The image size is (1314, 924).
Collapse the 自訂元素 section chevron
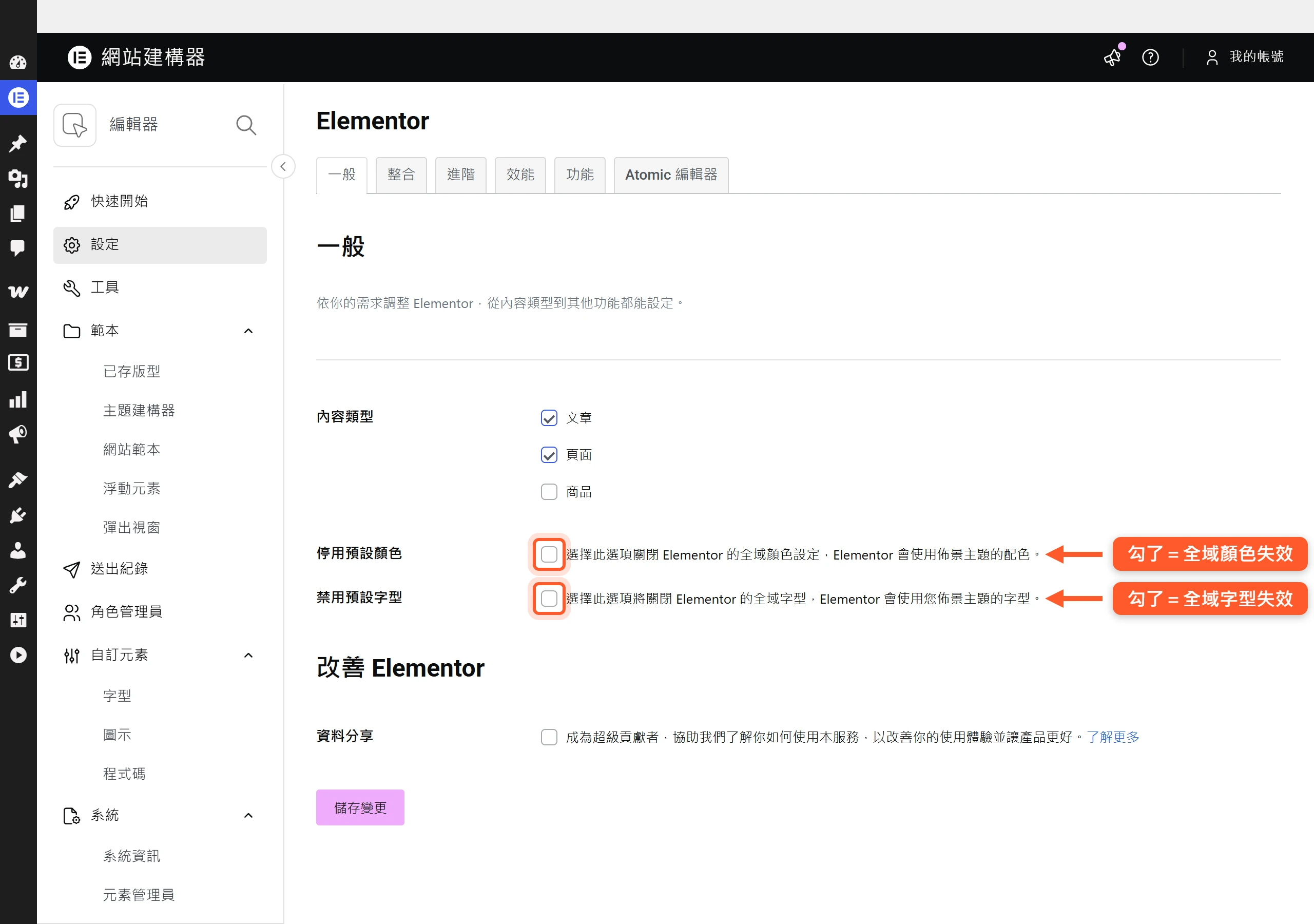[248, 655]
